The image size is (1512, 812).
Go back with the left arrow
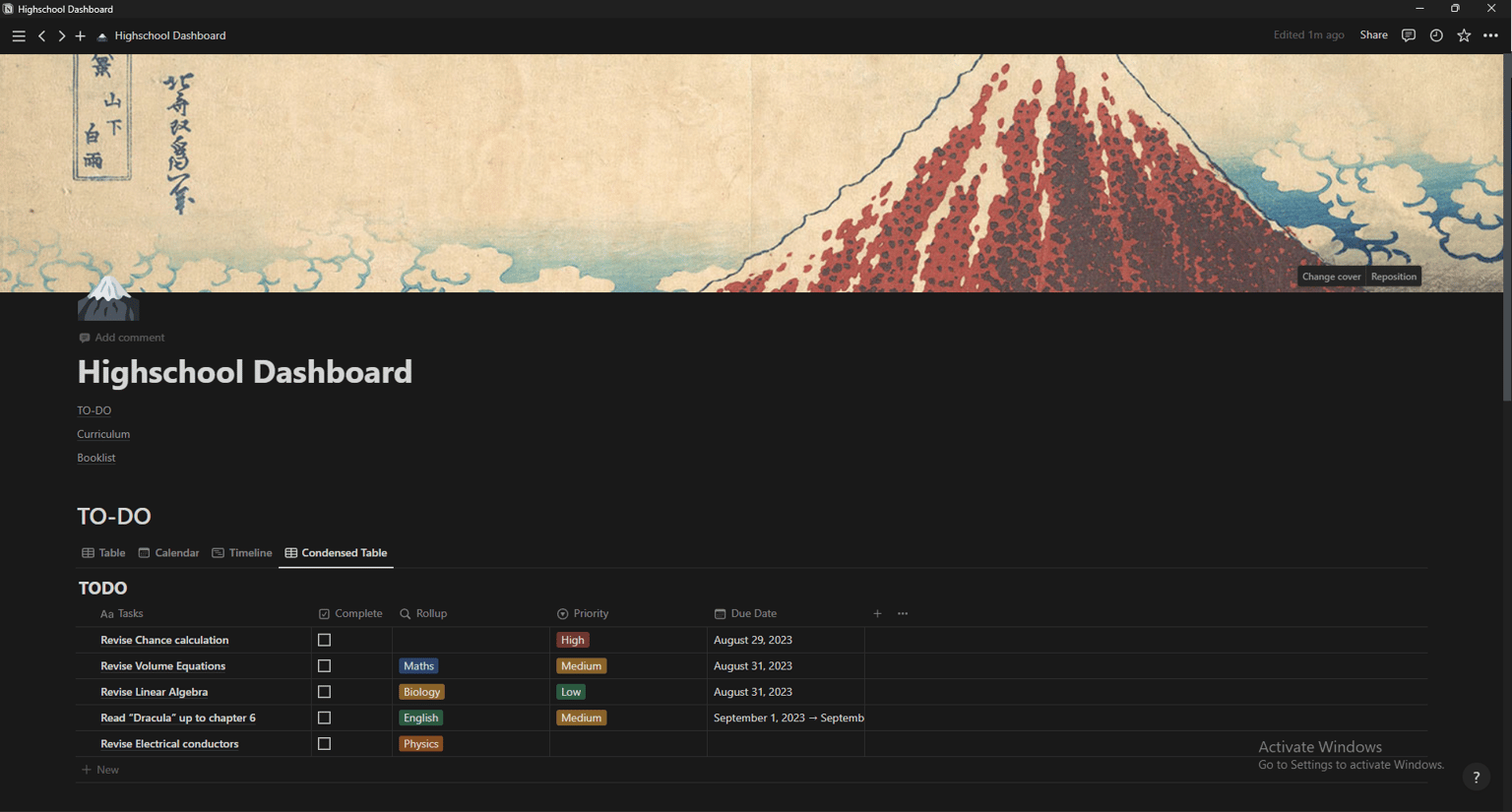tap(41, 35)
